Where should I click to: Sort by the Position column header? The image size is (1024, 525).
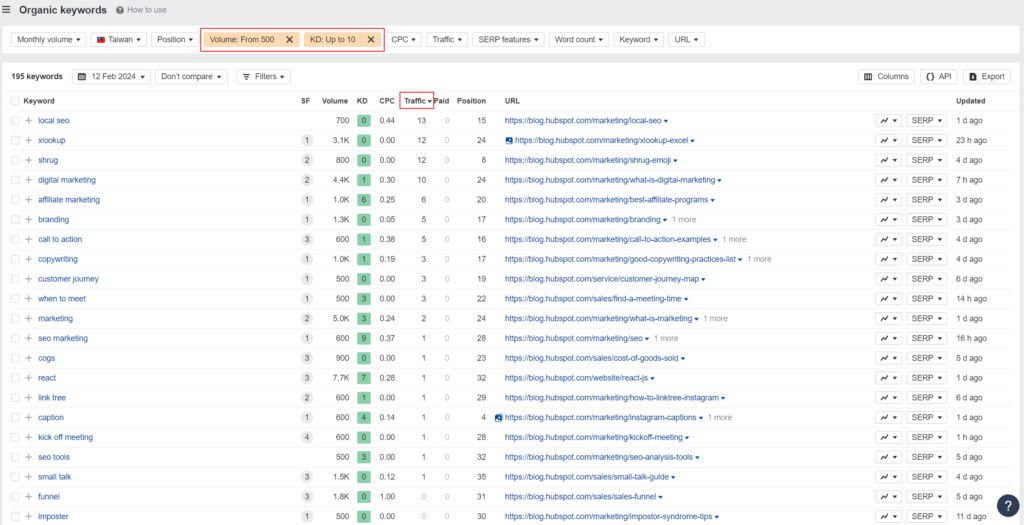(472, 101)
